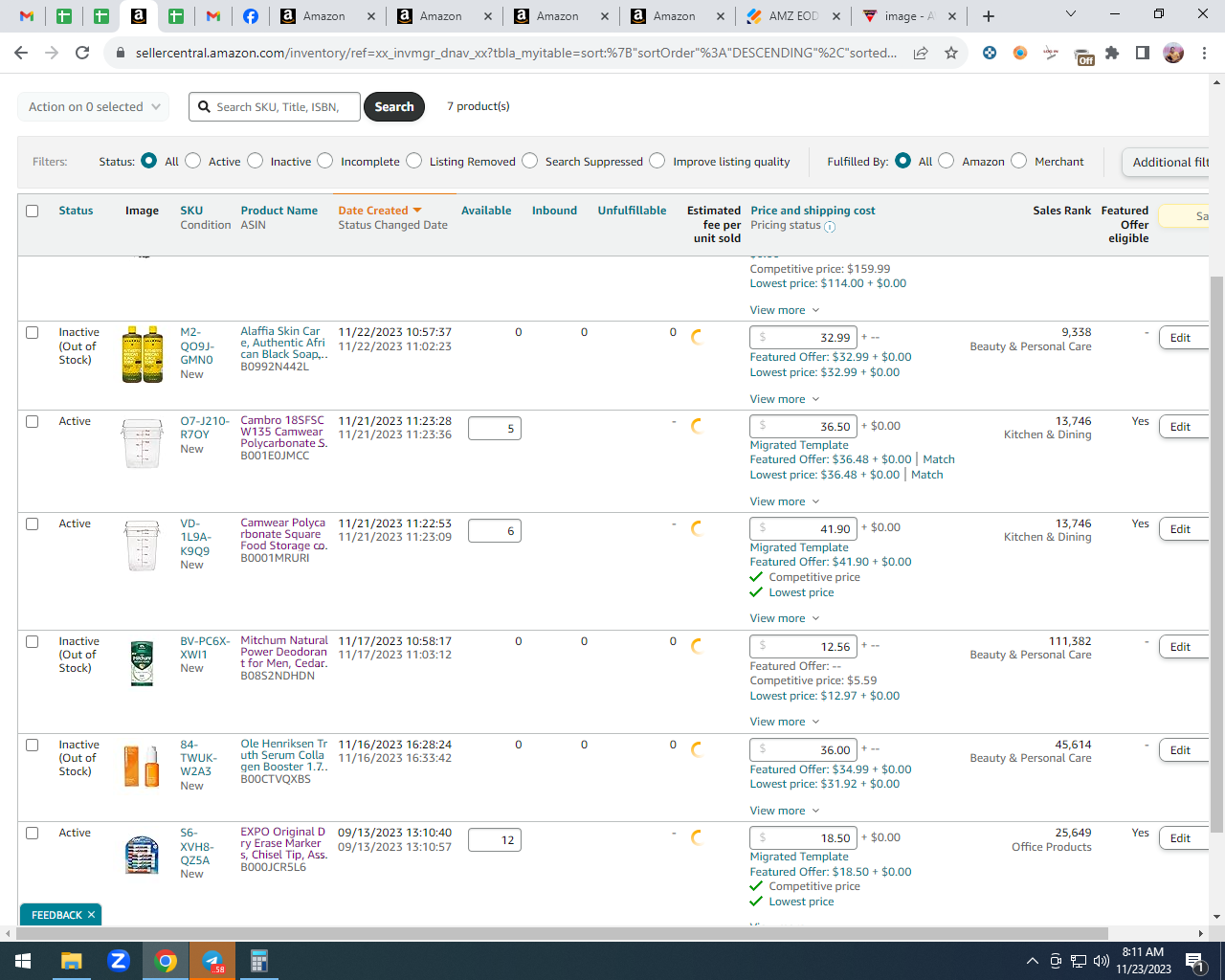Sort by the Available column header

[x=486, y=211]
